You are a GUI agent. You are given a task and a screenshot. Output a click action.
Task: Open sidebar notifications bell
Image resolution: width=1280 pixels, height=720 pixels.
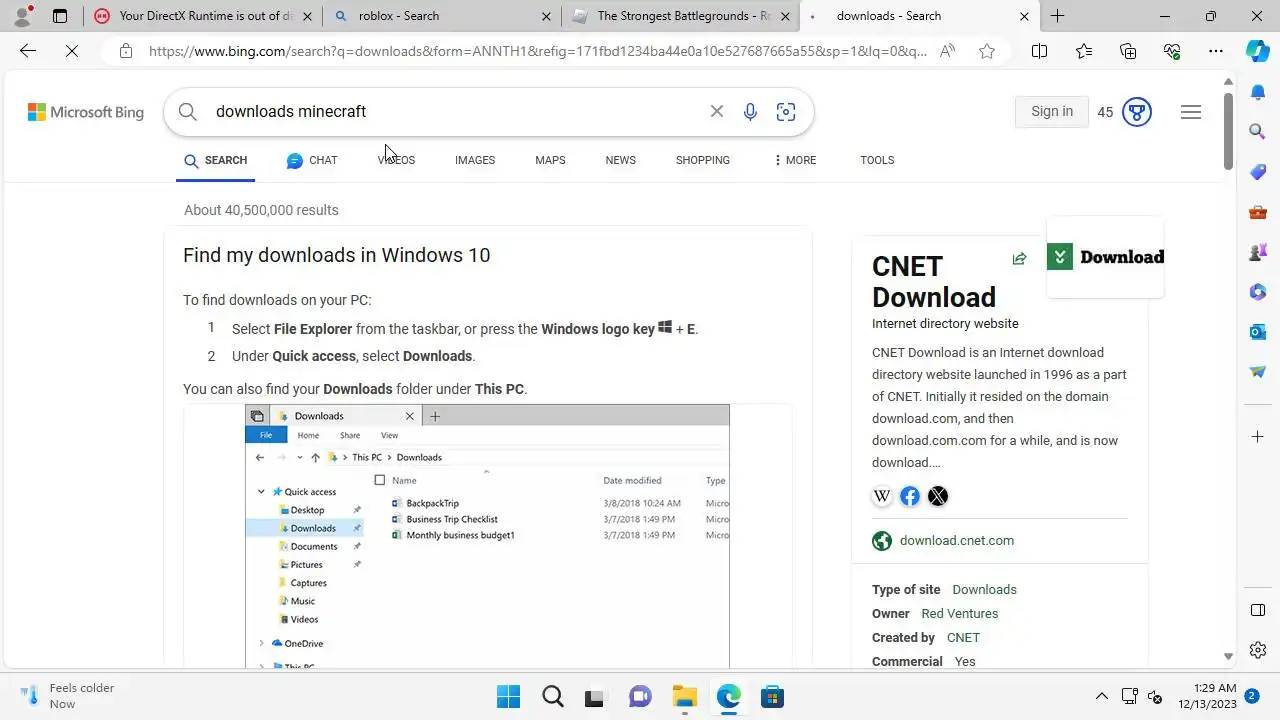tap(1258, 92)
